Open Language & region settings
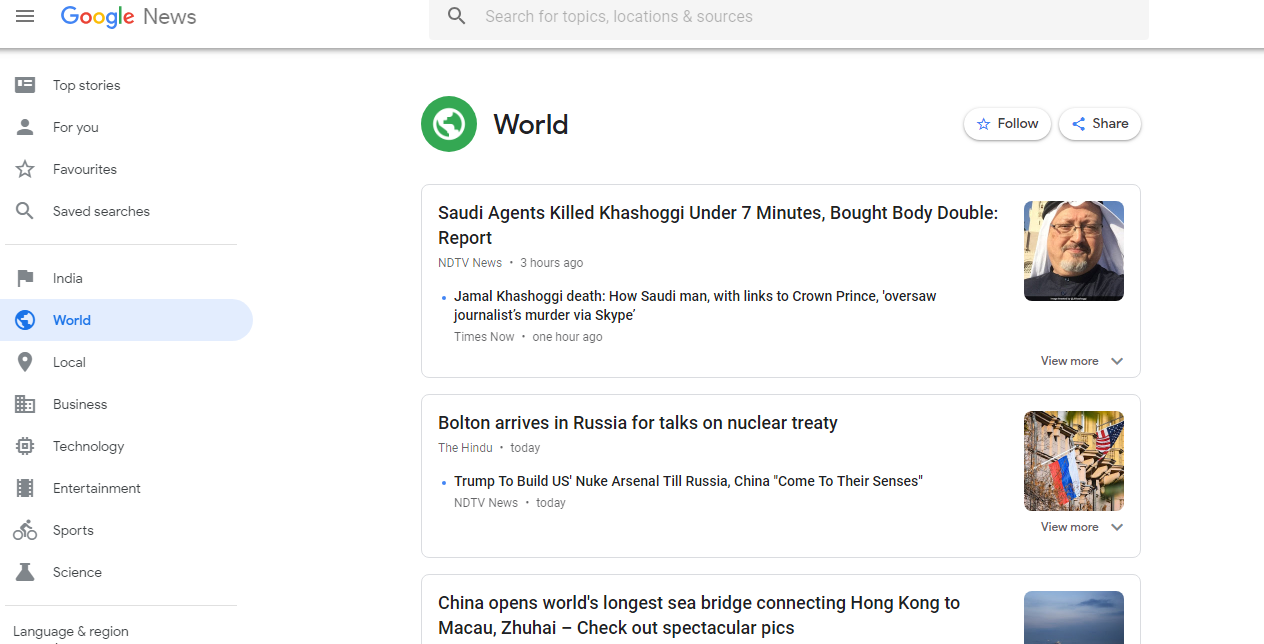The height and width of the screenshot is (644, 1264). click(x=71, y=631)
